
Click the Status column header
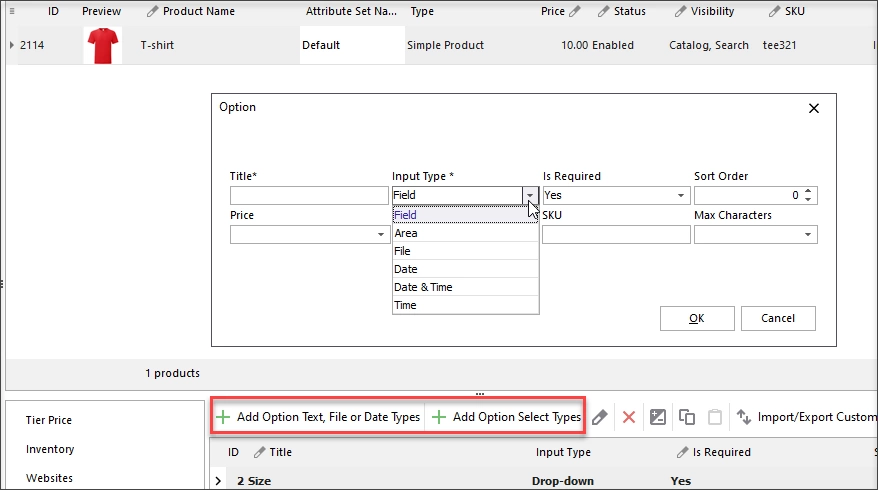629,11
